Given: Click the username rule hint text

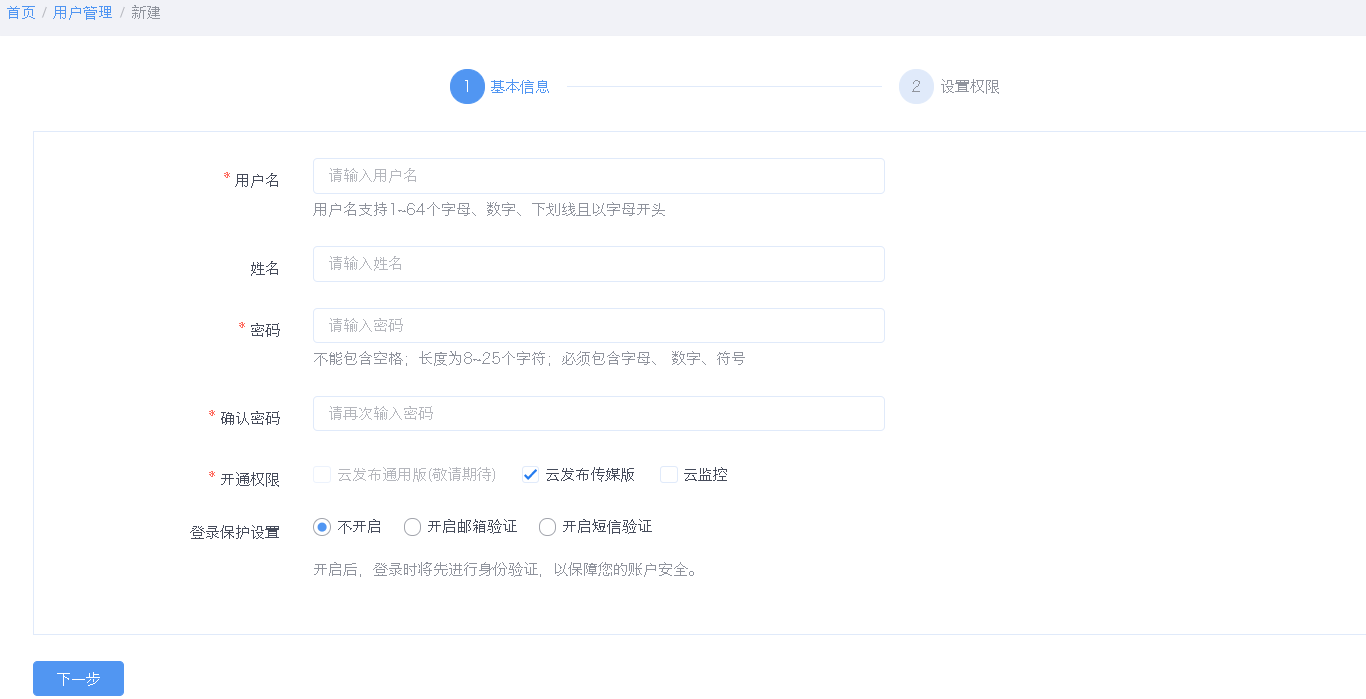Looking at the screenshot, I should pos(489,210).
